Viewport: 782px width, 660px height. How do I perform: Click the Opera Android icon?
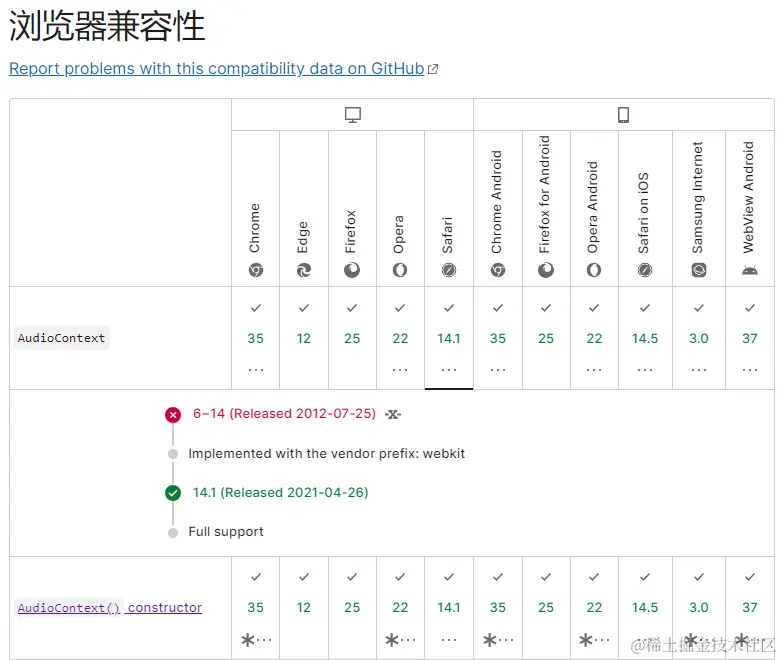coord(593,270)
